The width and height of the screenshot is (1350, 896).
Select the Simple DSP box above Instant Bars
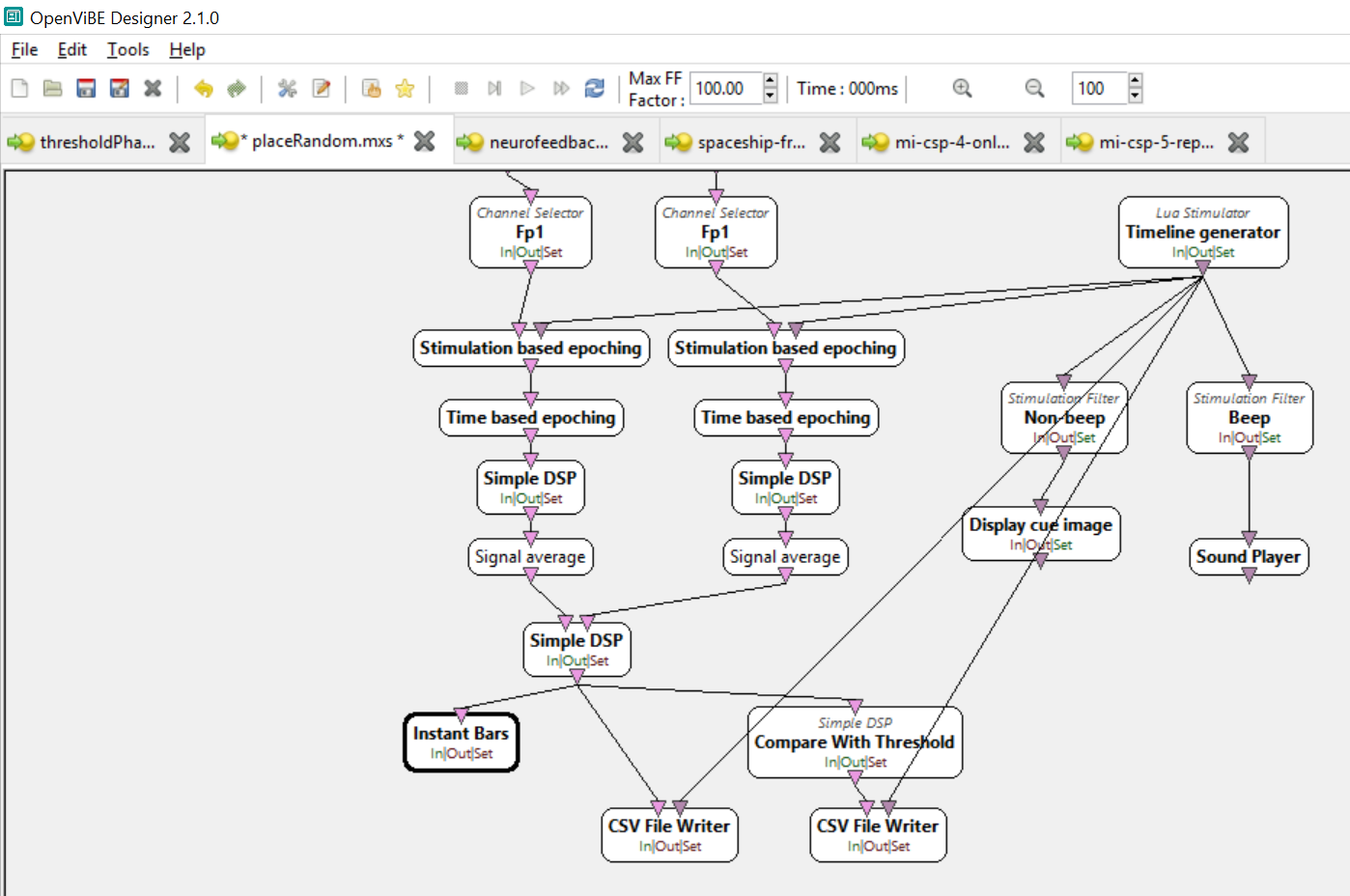(x=577, y=650)
